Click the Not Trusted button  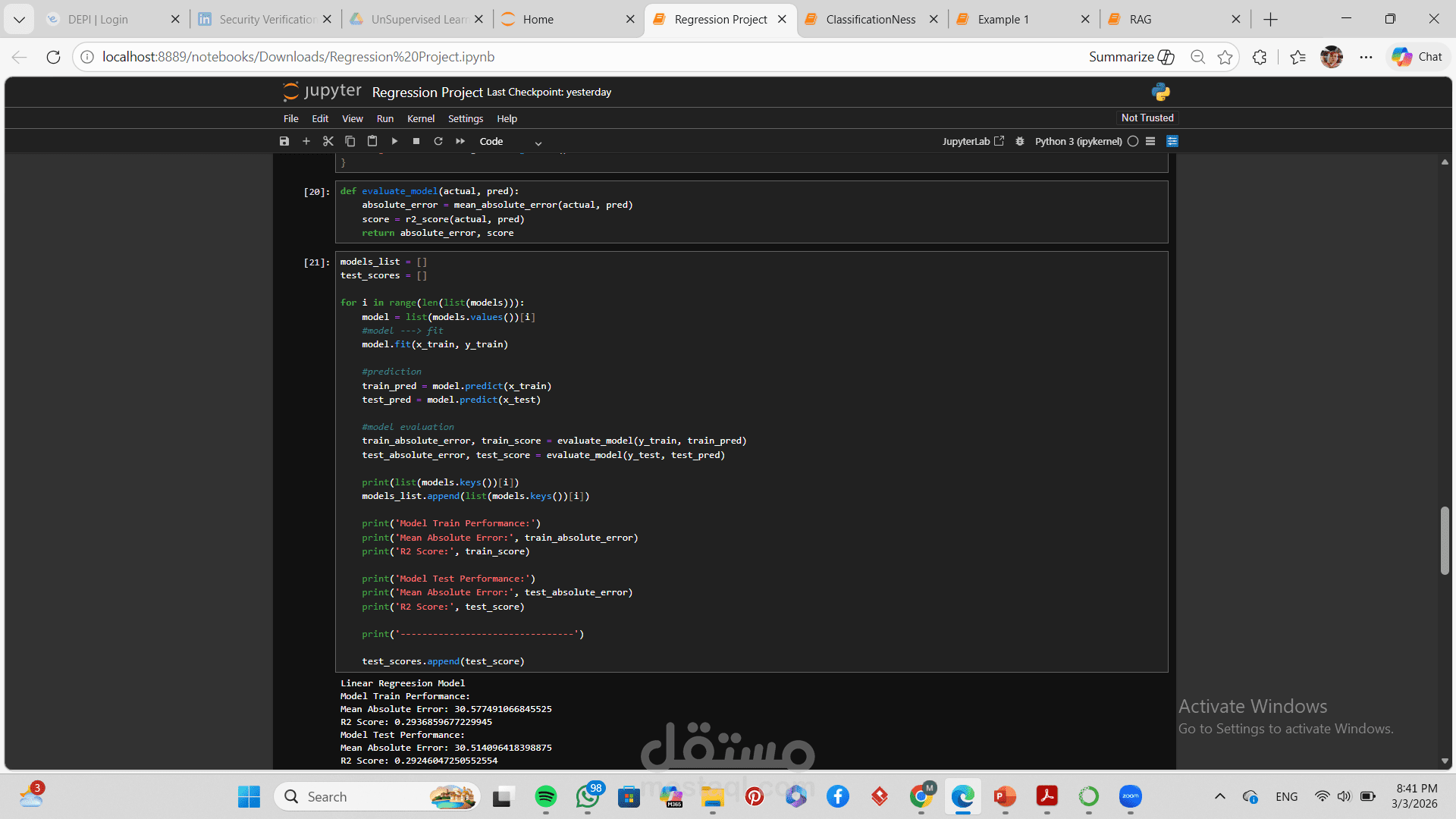1147,118
